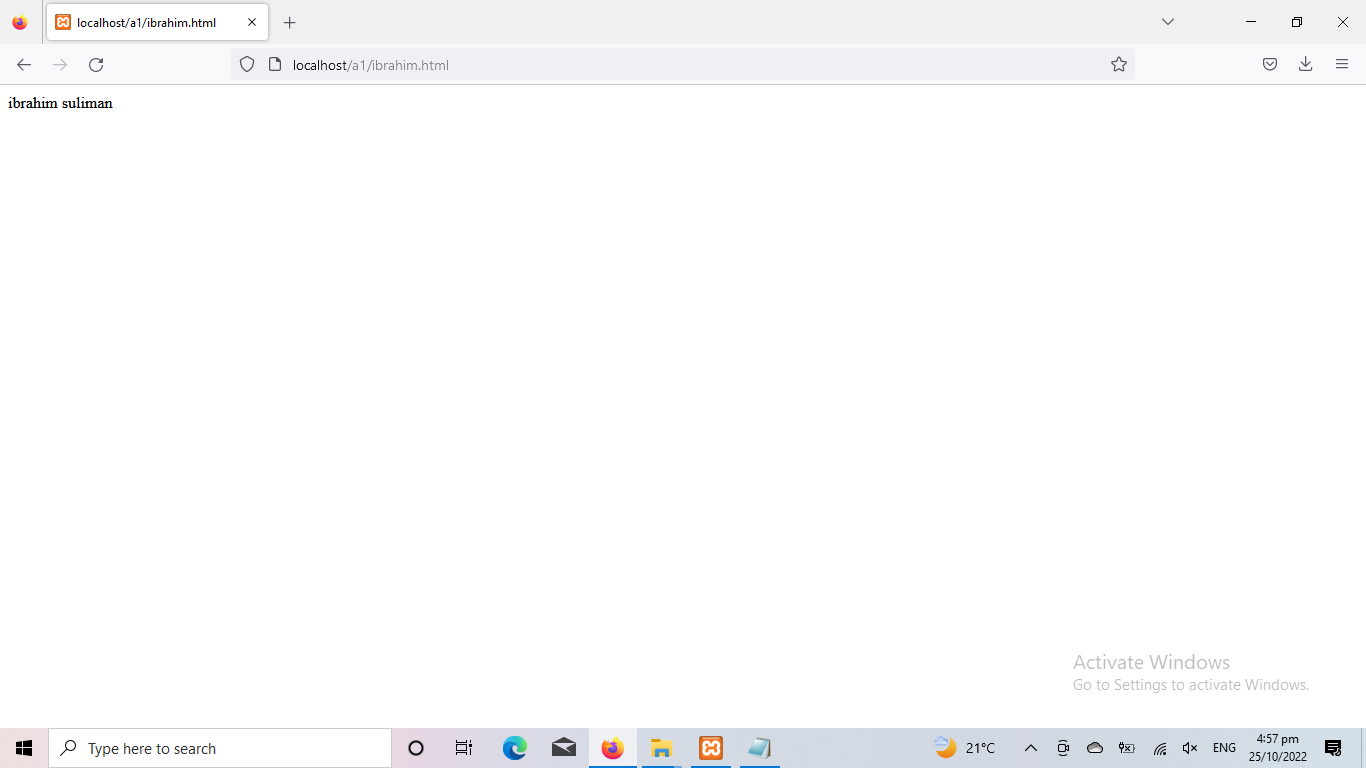The image size is (1366, 768).
Task: Open the Firefox downloads panel
Action: pyautogui.click(x=1306, y=65)
